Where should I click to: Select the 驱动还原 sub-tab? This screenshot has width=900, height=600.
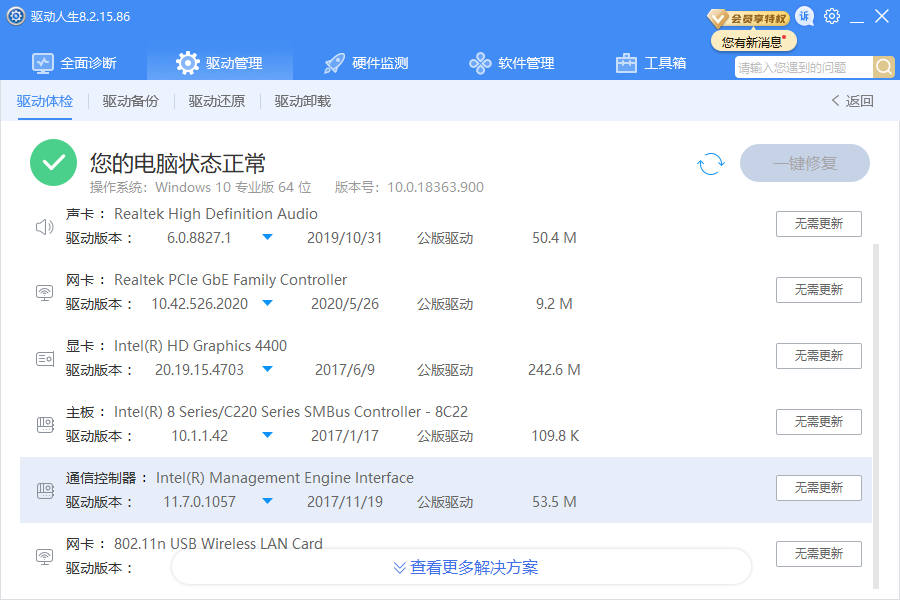(216, 102)
